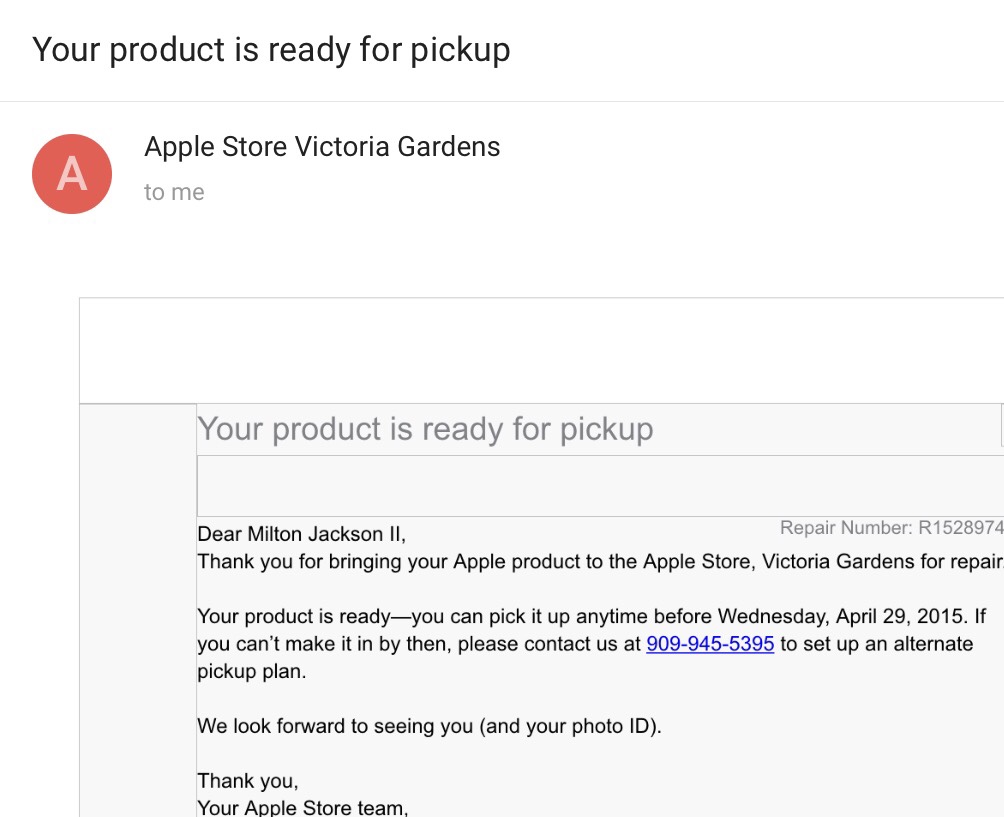1004x817 pixels.
Task: Click the bold email subject title at top
Action: 271,49
